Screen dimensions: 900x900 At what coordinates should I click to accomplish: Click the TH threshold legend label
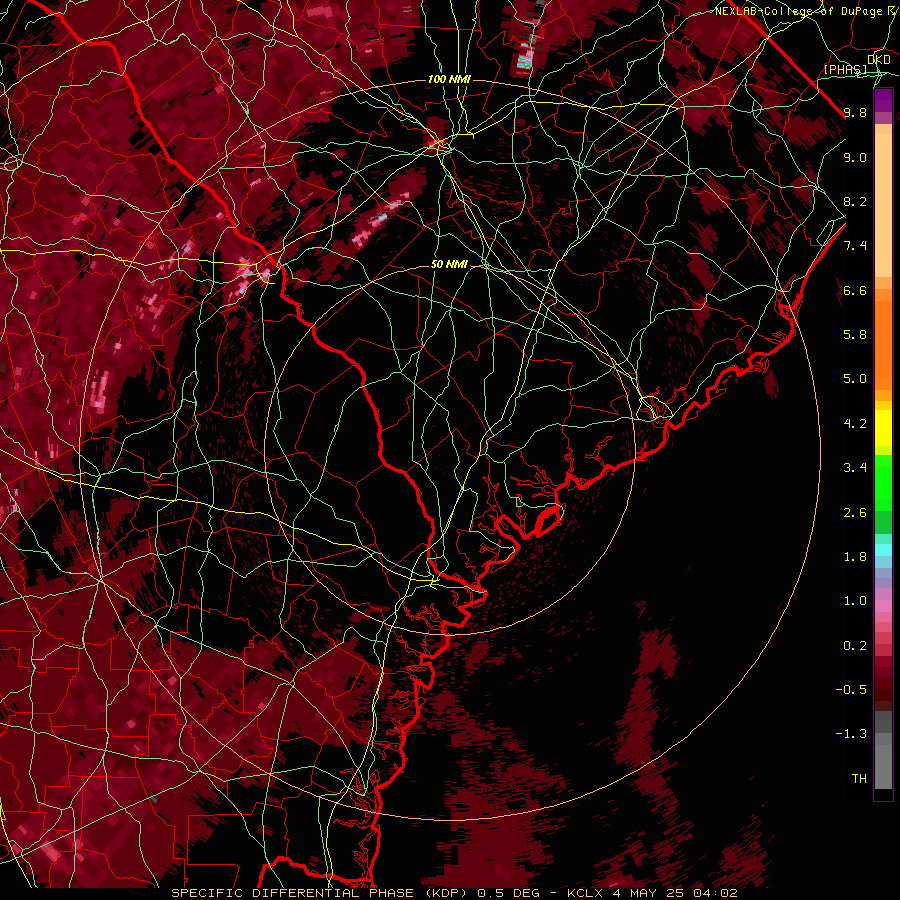click(x=859, y=779)
